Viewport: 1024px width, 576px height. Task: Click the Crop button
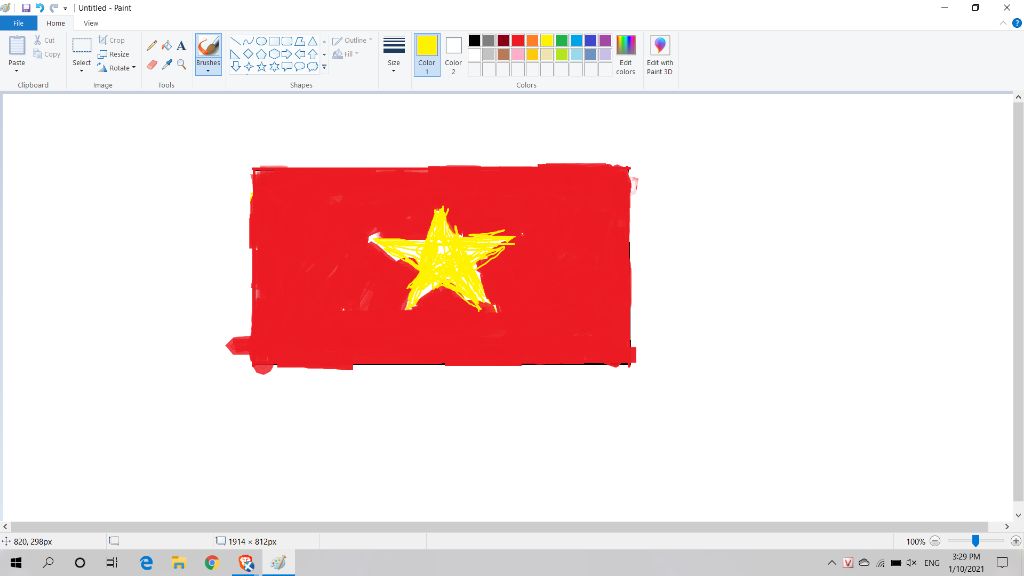[x=111, y=40]
